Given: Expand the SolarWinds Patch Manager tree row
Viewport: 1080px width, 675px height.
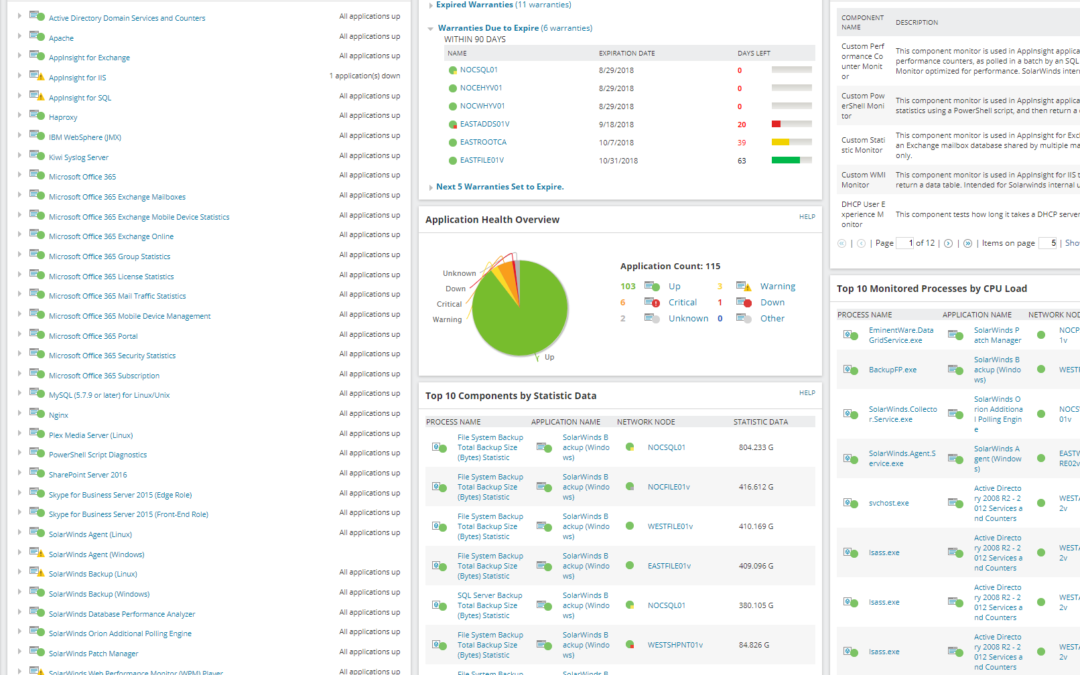Looking at the screenshot, I should (19, 652).
